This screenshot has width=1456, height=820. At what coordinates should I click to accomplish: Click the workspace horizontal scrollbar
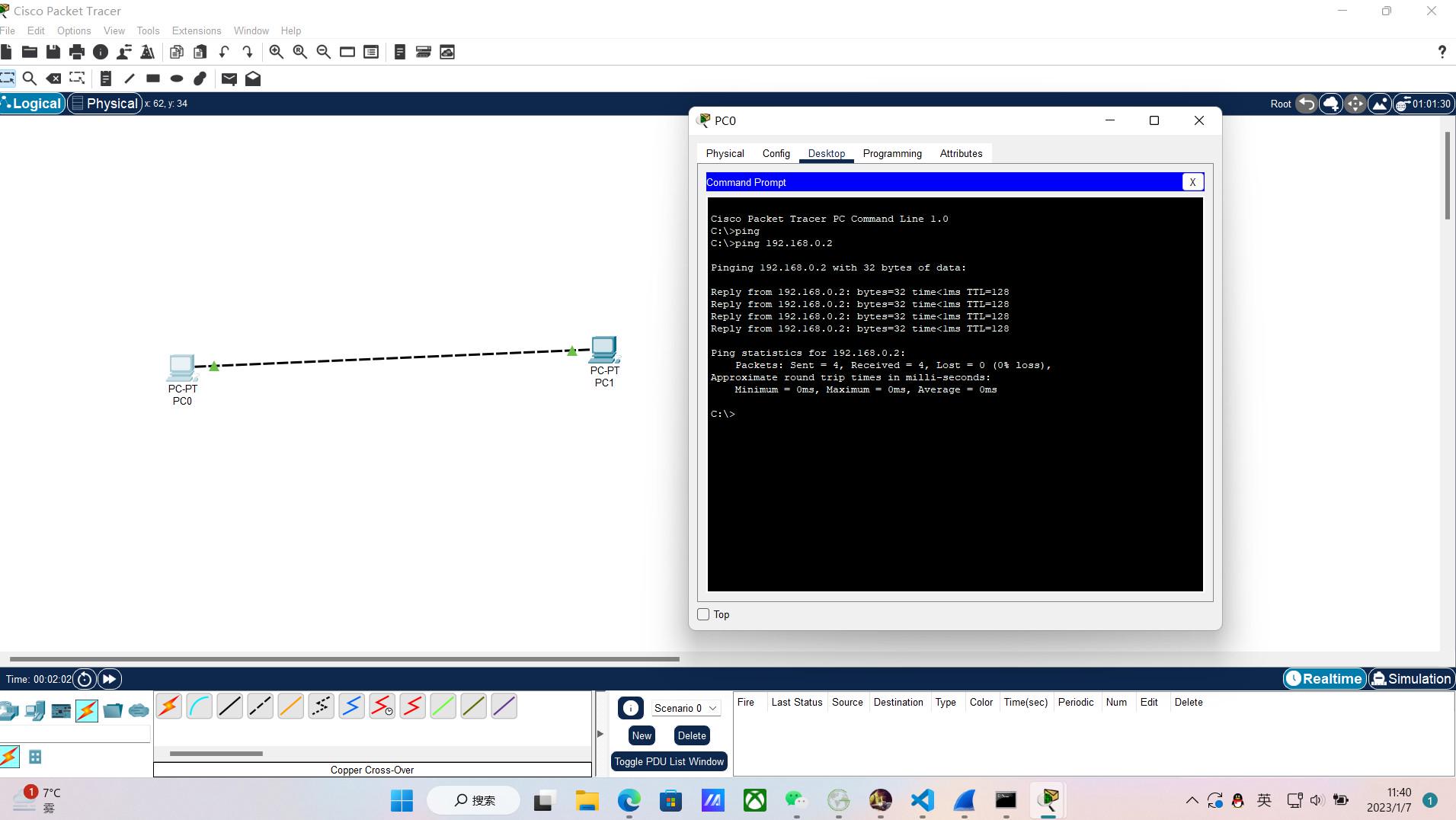343,658
